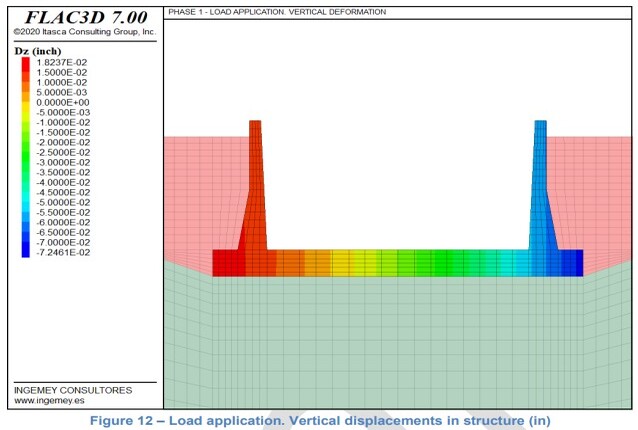
Task: Click the Itasca Consulting Group copyright text
Action: 85,33
